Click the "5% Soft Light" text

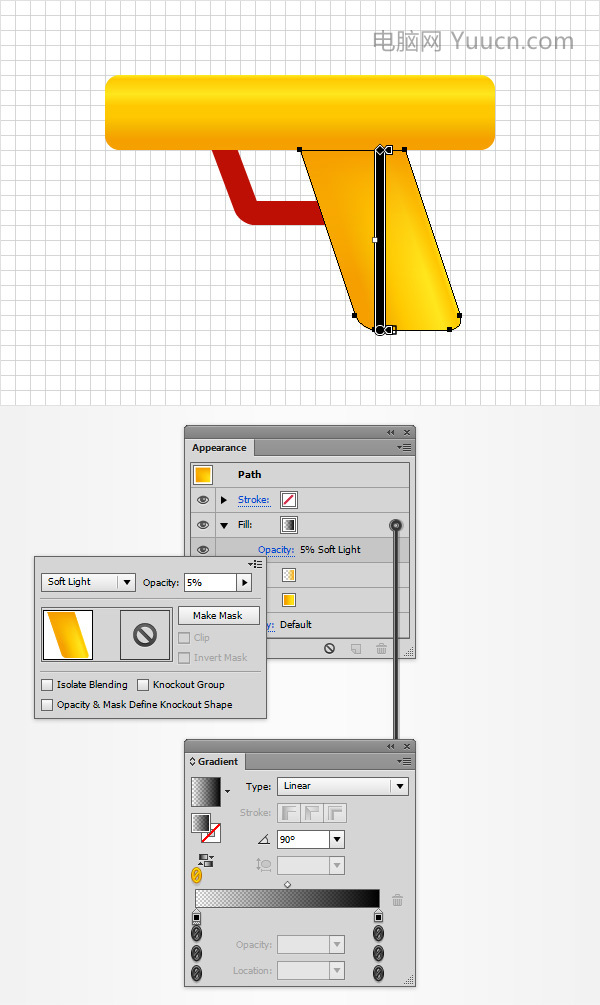click(x=330, y=550)
